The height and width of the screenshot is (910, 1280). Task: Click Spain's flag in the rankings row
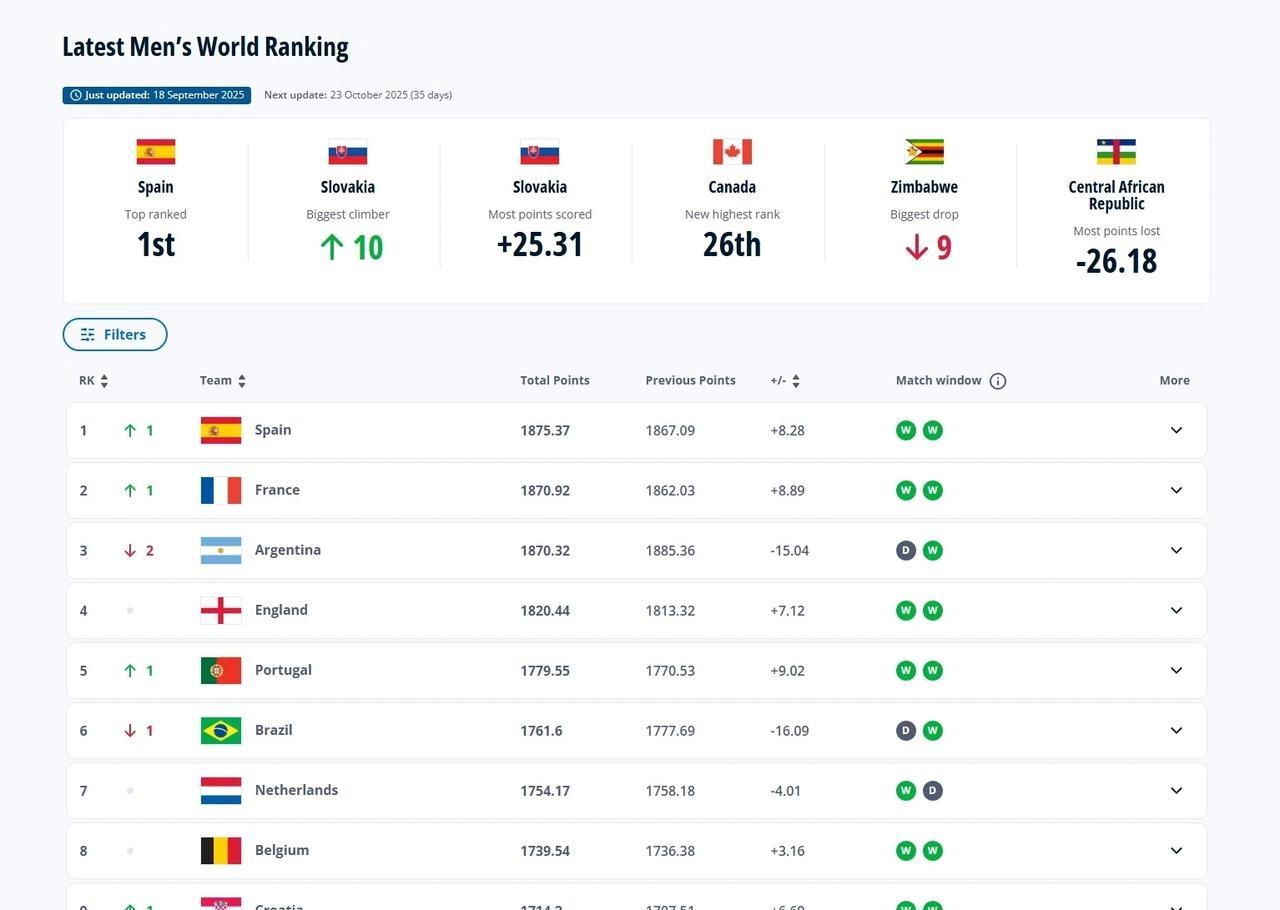click(221, 431)
